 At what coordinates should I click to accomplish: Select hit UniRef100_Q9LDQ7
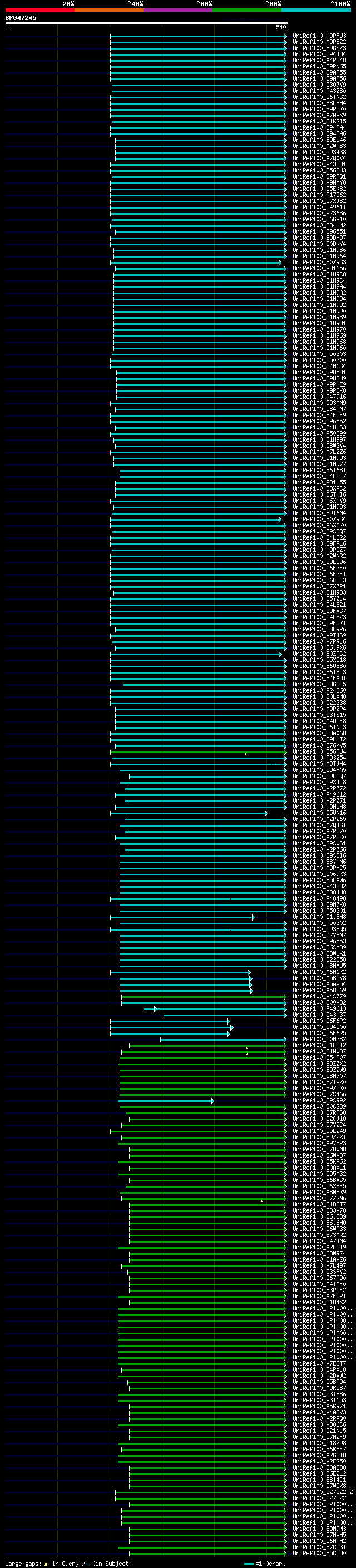coord(319,776)
